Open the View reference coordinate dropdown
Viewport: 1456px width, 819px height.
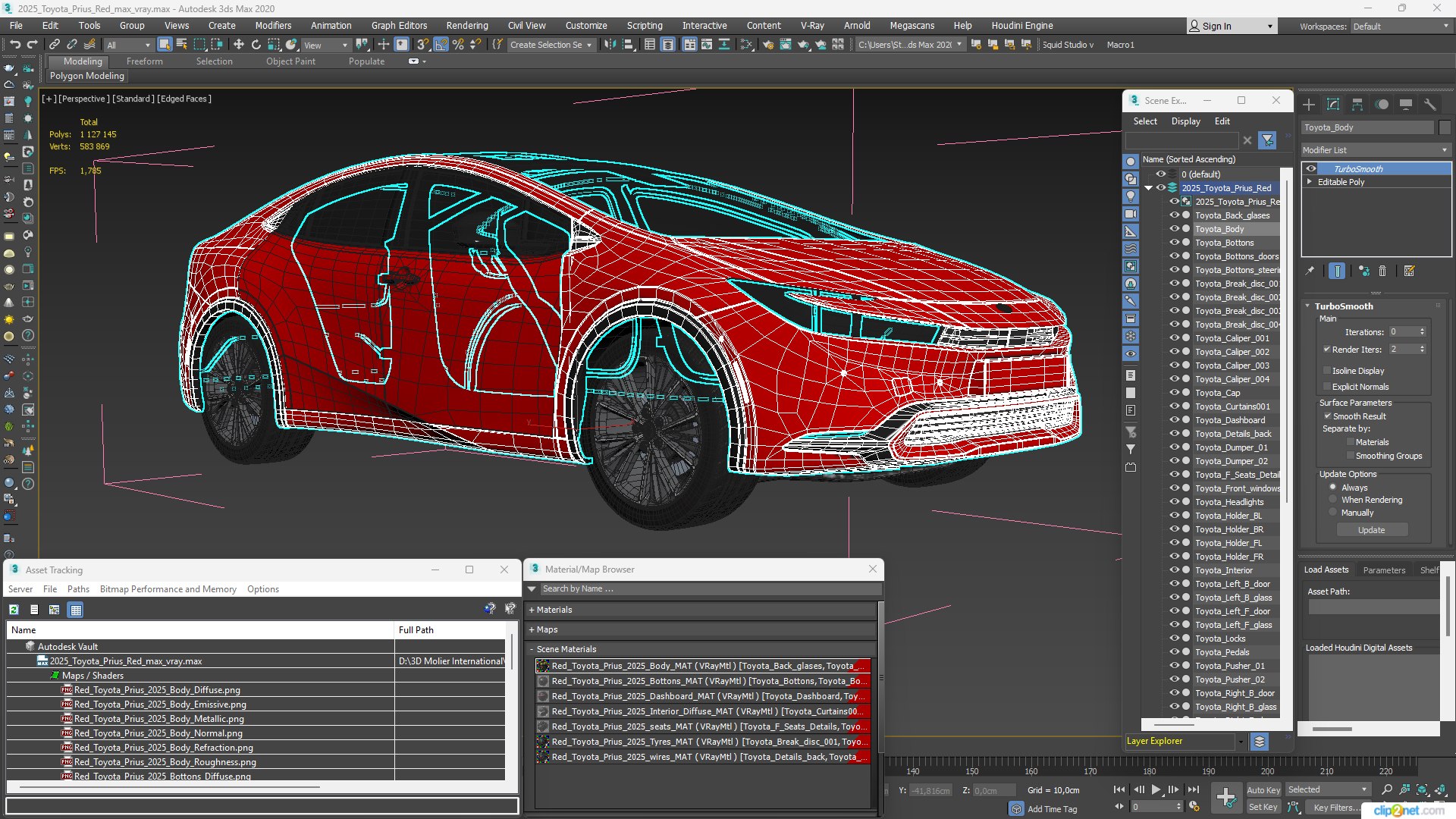[326, 45]
